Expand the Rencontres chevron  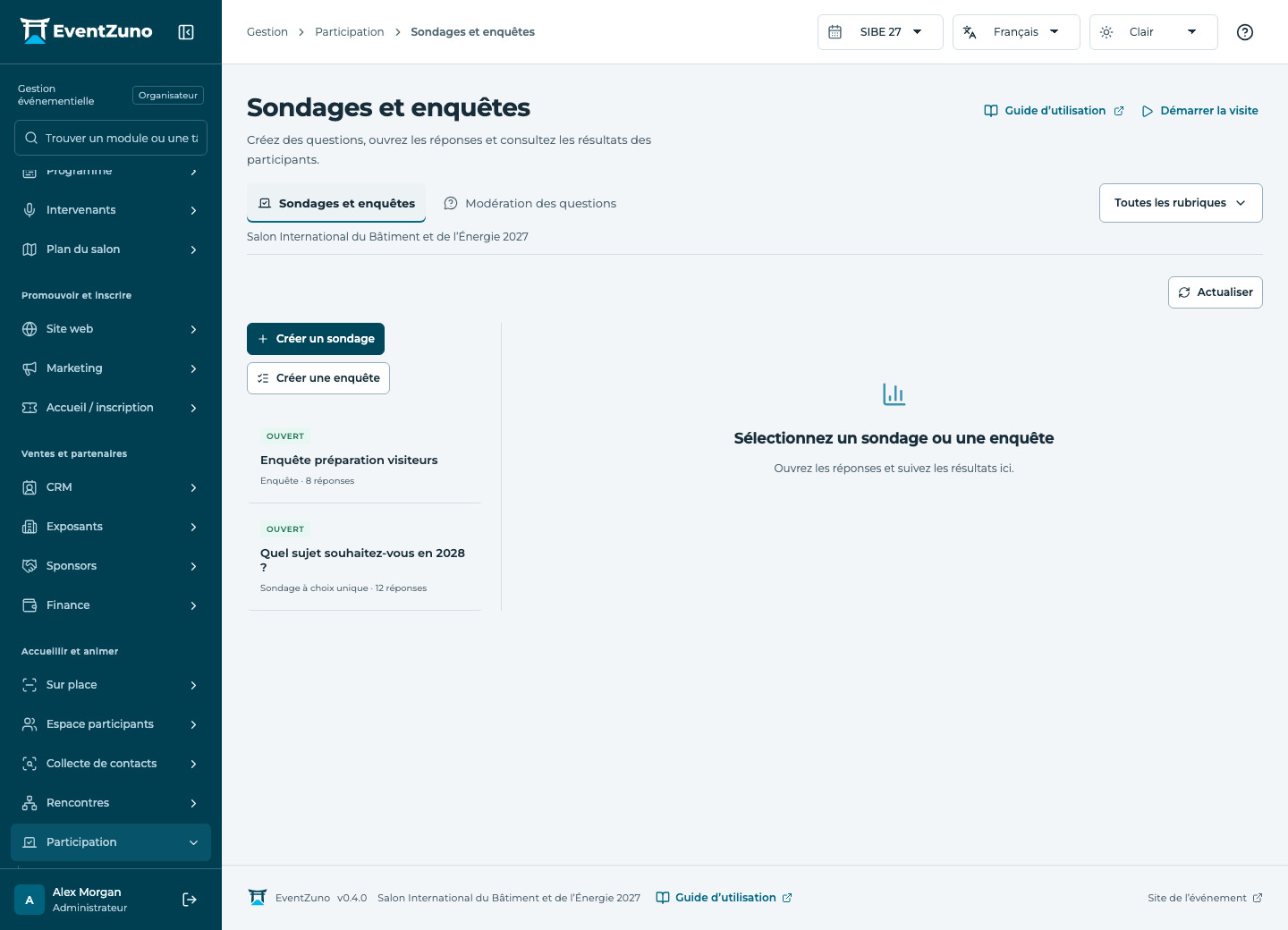pyautogui.click(x=193, y=803)
